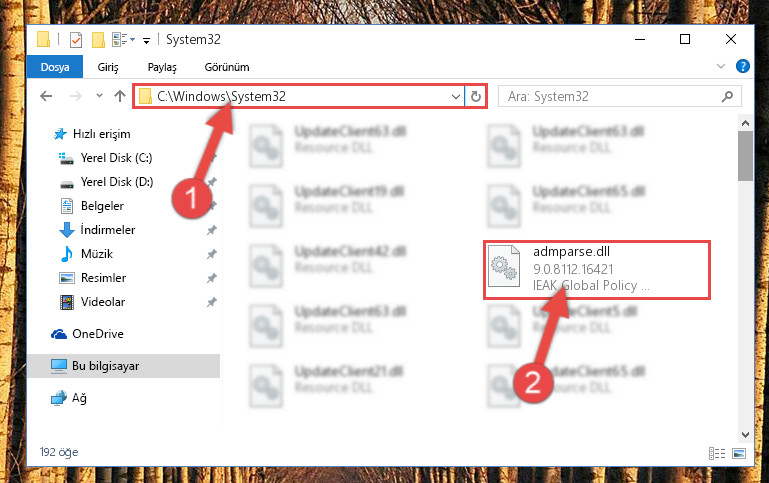The width and height of the screenshot is (769, 483).
Task: Click the Back navigation arrow
Action: tap(46, 96)
